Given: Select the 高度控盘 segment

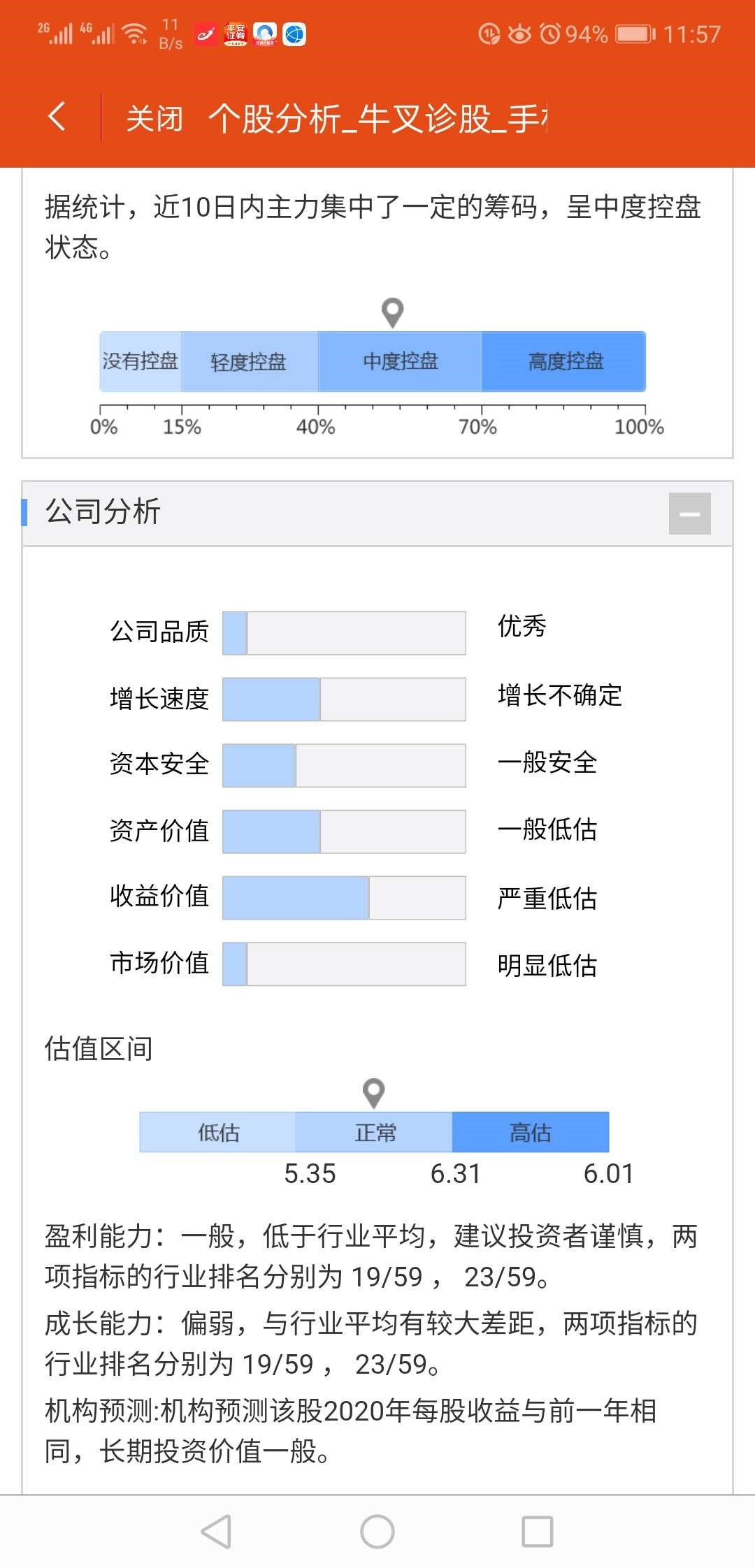Looking at the screenshot, I should [x=564, y=361].
